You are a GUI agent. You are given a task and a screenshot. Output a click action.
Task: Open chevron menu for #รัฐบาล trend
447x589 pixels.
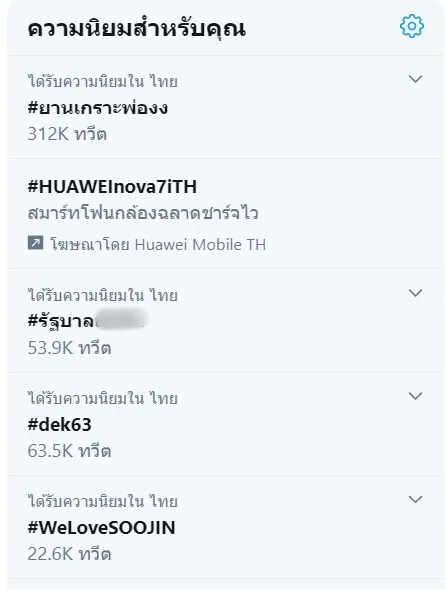[x=415, y=293]
